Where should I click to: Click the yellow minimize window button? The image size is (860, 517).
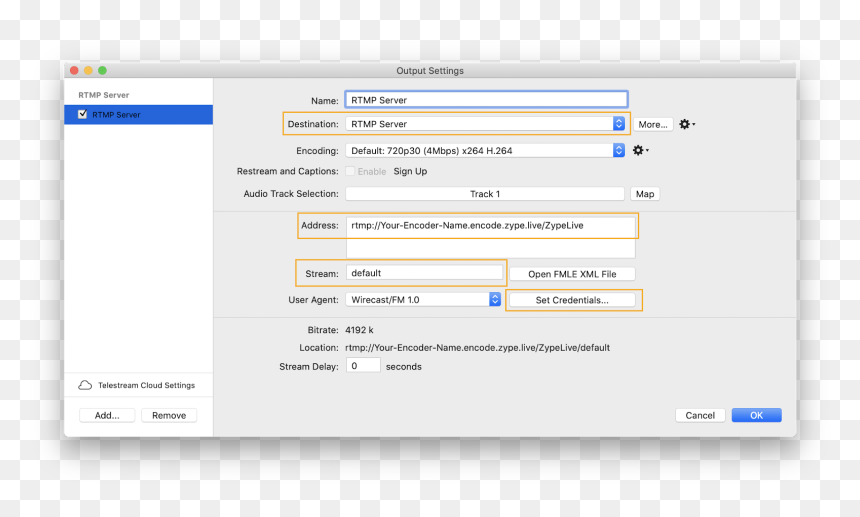[88, 70]
